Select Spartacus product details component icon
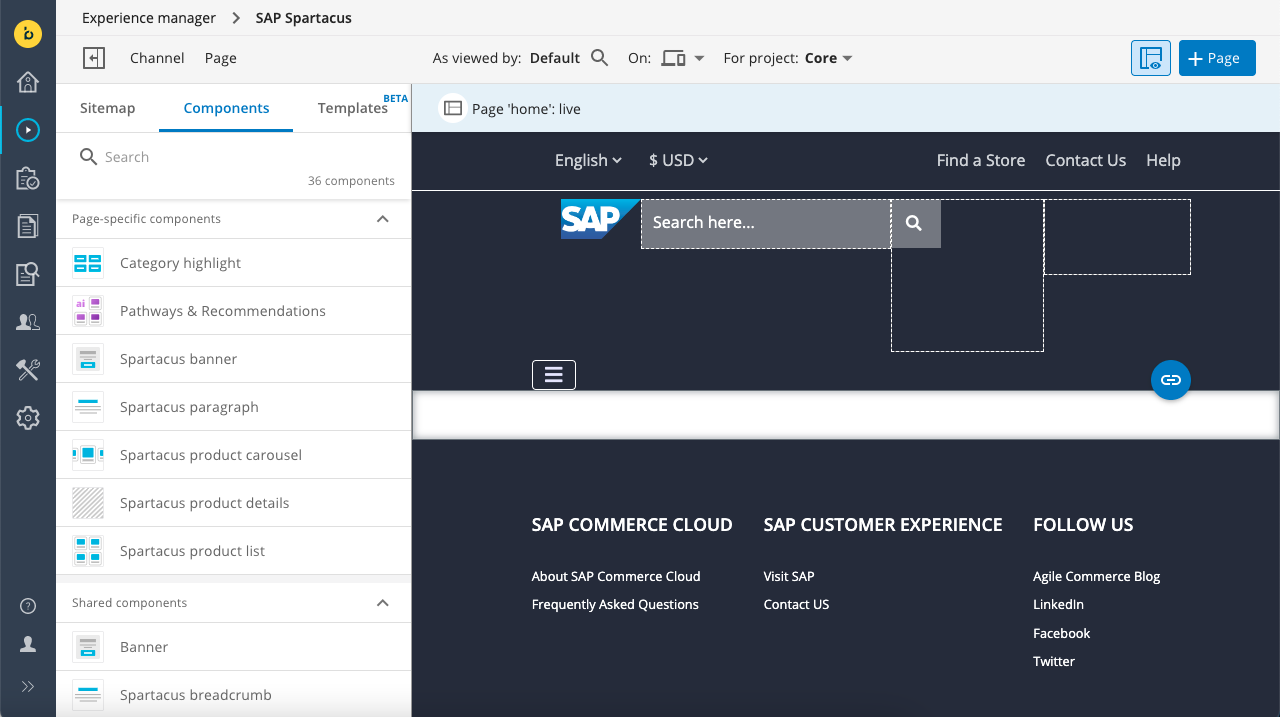 pyautogui.click(x=88, y=503)
